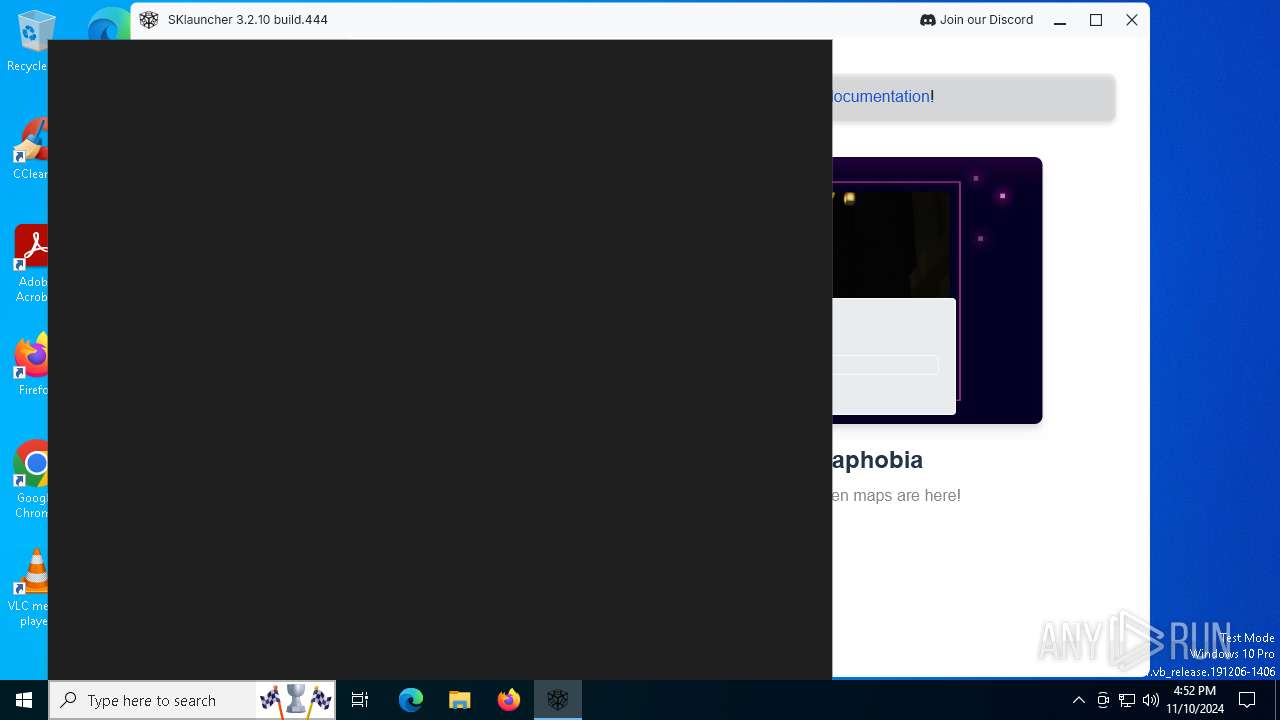Open the volume control tray icon
The width and height of the screenshot is (1280, 720).
1151,700
